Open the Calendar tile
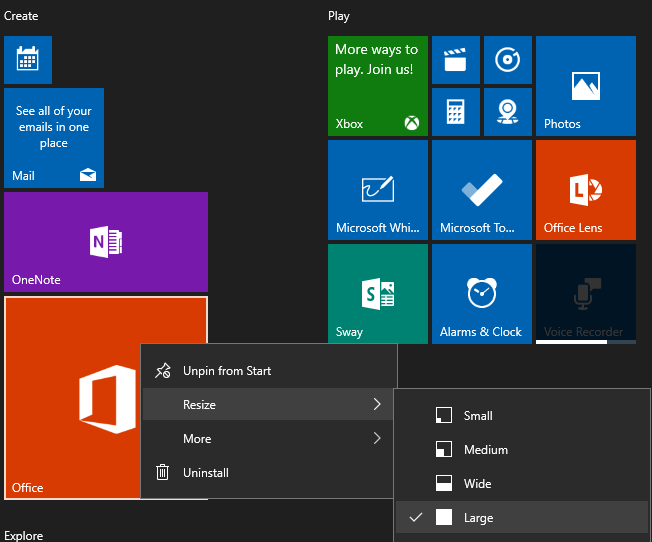 [x=28, y=59]
